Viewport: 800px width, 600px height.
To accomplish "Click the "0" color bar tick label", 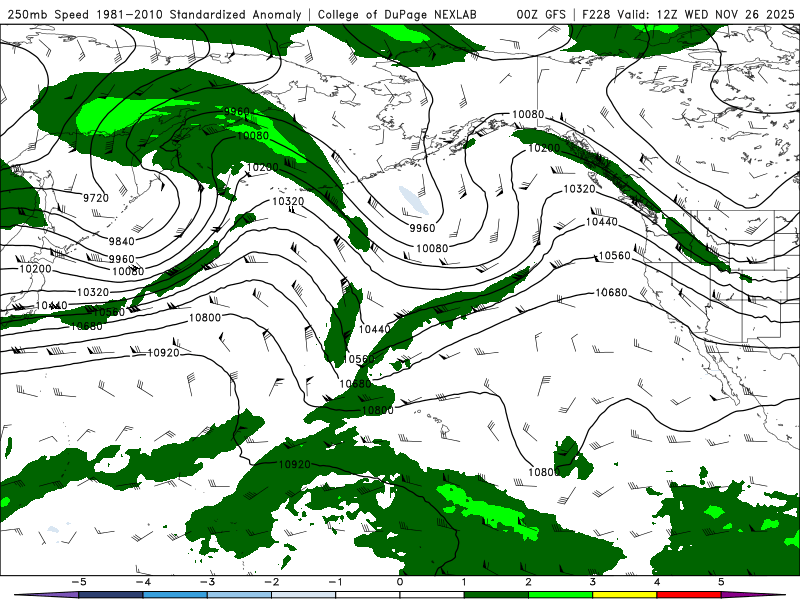I will pyautogui.click(x=400, y=582).
